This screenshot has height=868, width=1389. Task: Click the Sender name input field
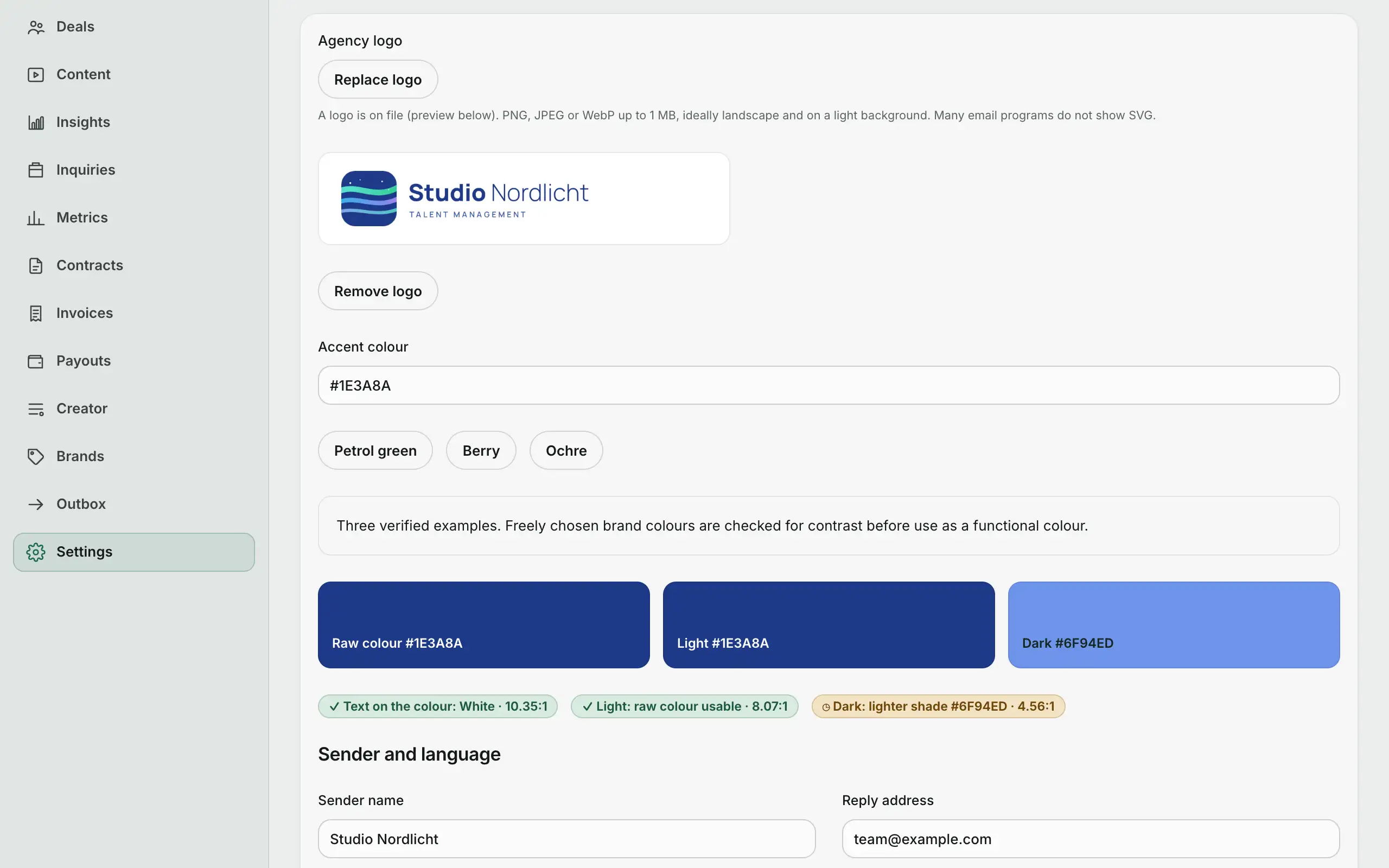566,839
